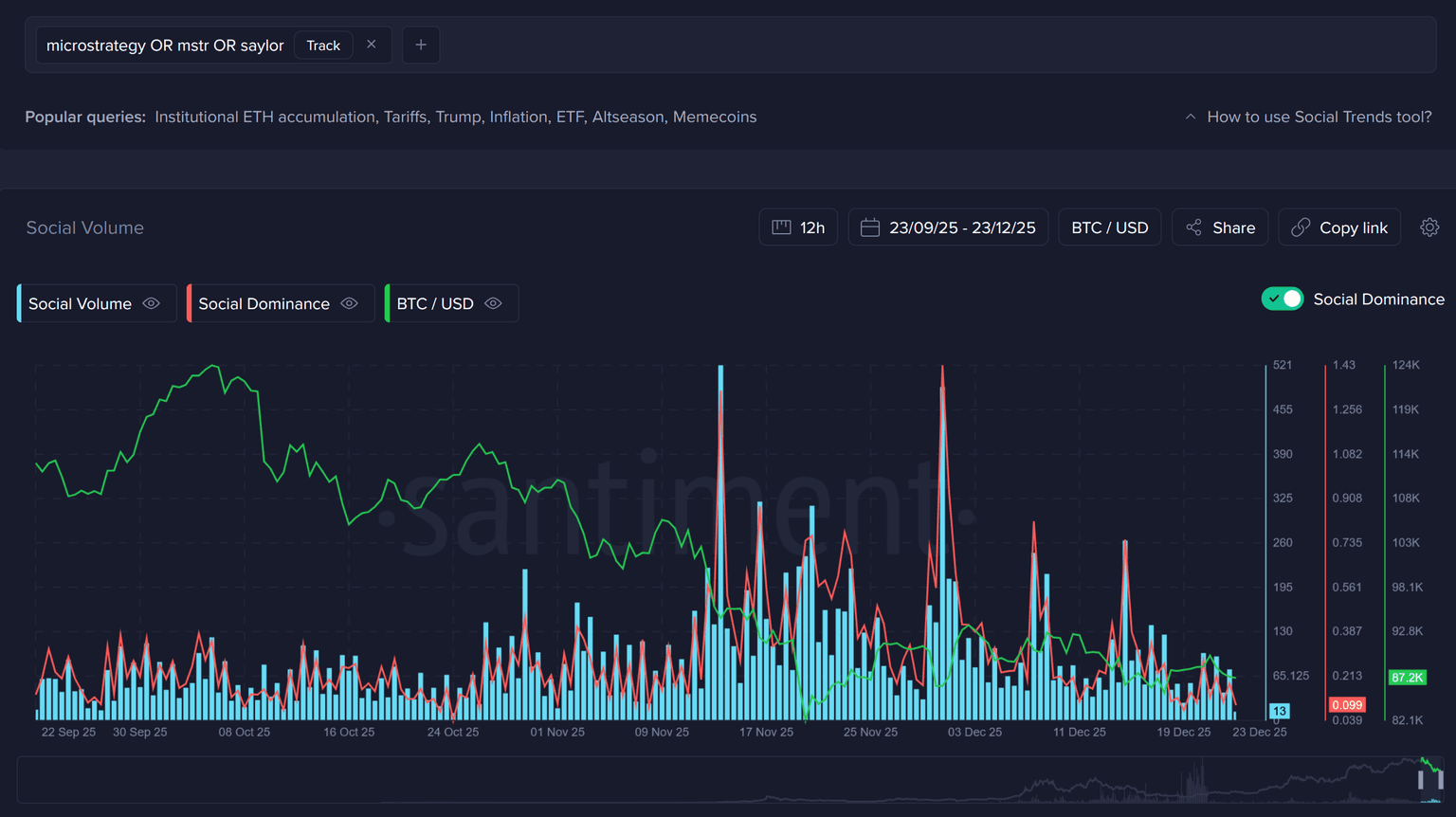Toggle BTC / USD metric eye icon
This screenshot has width=1456, height=817.
click(493, 303)
